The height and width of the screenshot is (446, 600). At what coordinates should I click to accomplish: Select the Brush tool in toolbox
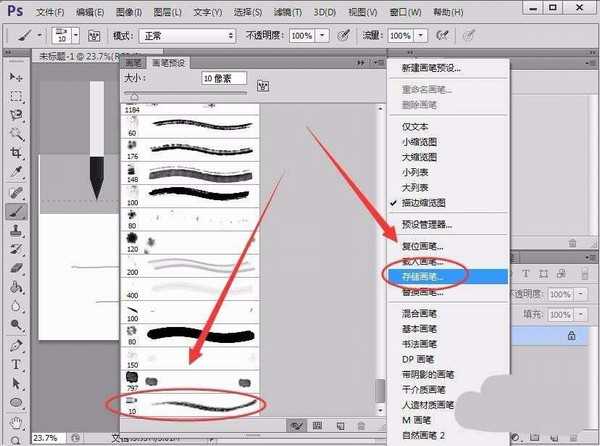click(x=16, y=211)
